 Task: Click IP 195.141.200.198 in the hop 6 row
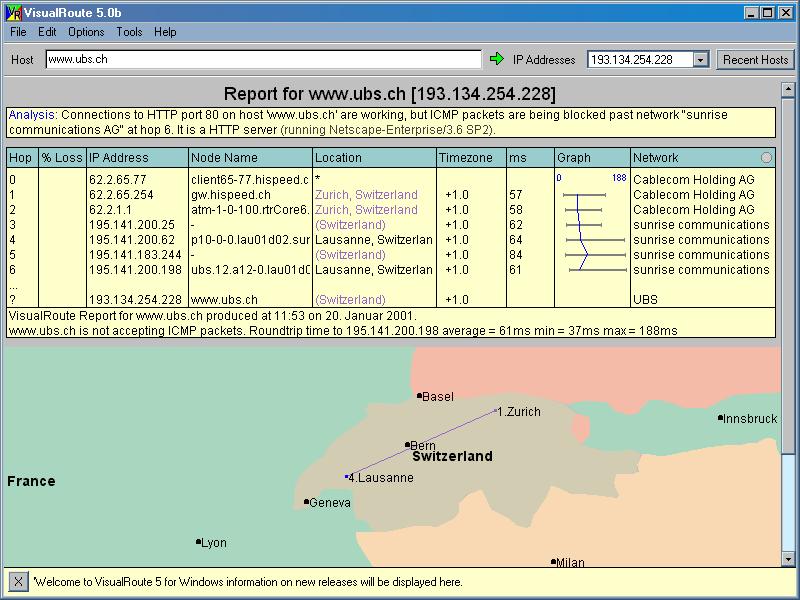point(135,269)
